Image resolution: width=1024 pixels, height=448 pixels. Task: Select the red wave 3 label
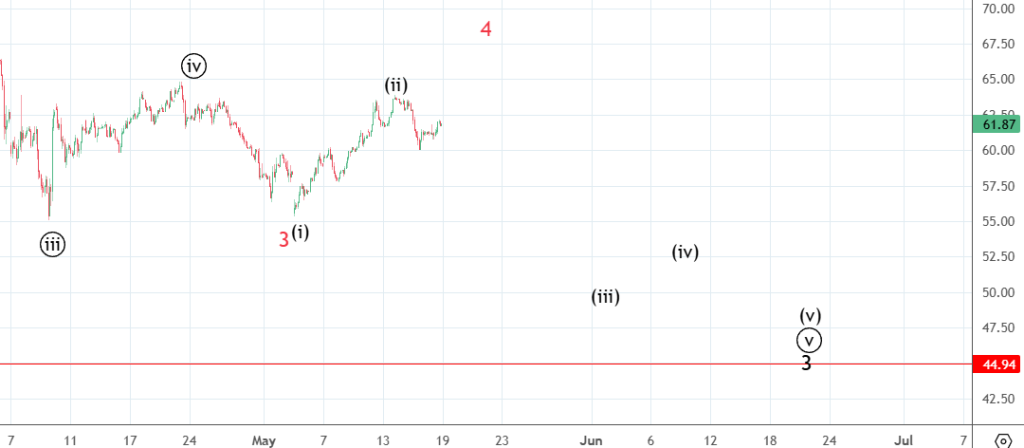pyautogui.click(x=284, y=239)
